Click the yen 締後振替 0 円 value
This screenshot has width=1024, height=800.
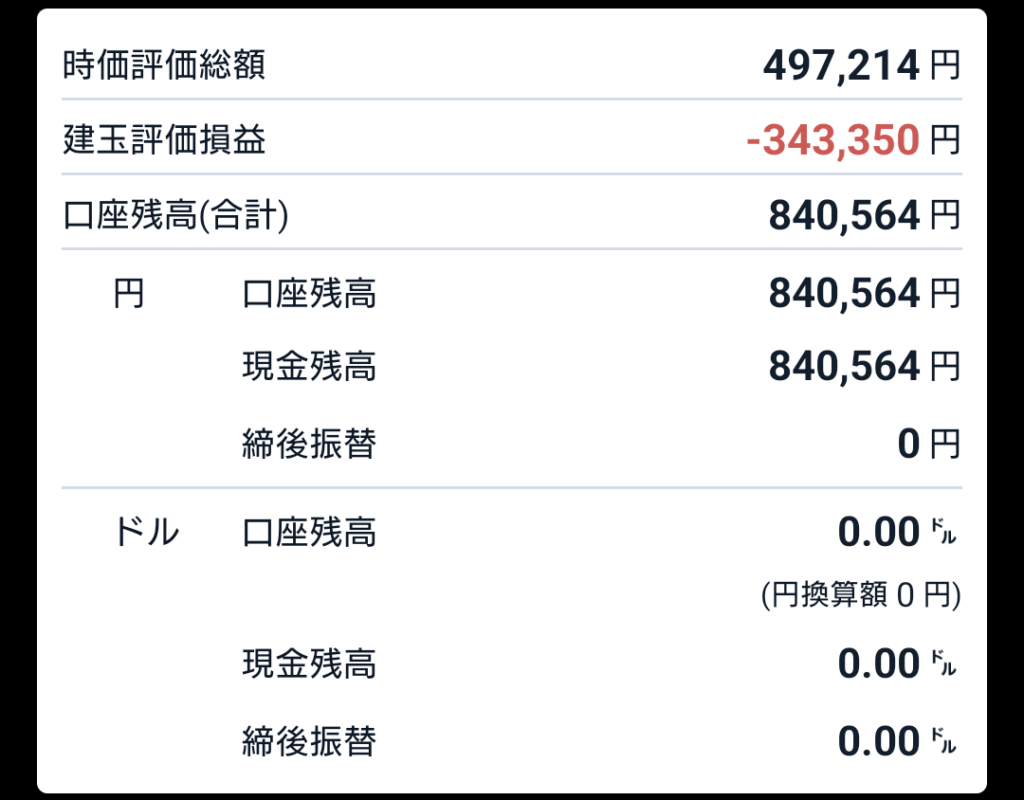click(x=929, y=444)
